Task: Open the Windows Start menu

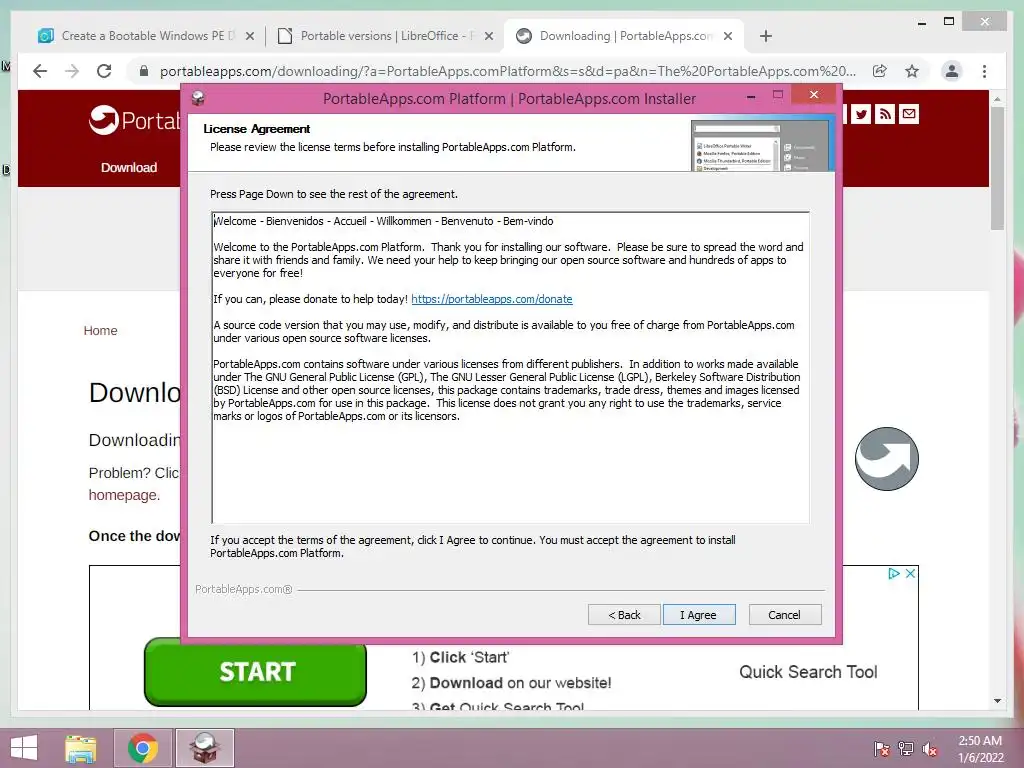Action: click(x=24, y=748)
